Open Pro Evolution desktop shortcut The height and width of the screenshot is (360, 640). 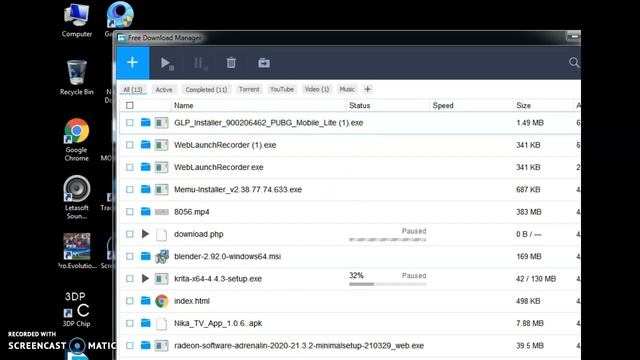tap(77, 251)
